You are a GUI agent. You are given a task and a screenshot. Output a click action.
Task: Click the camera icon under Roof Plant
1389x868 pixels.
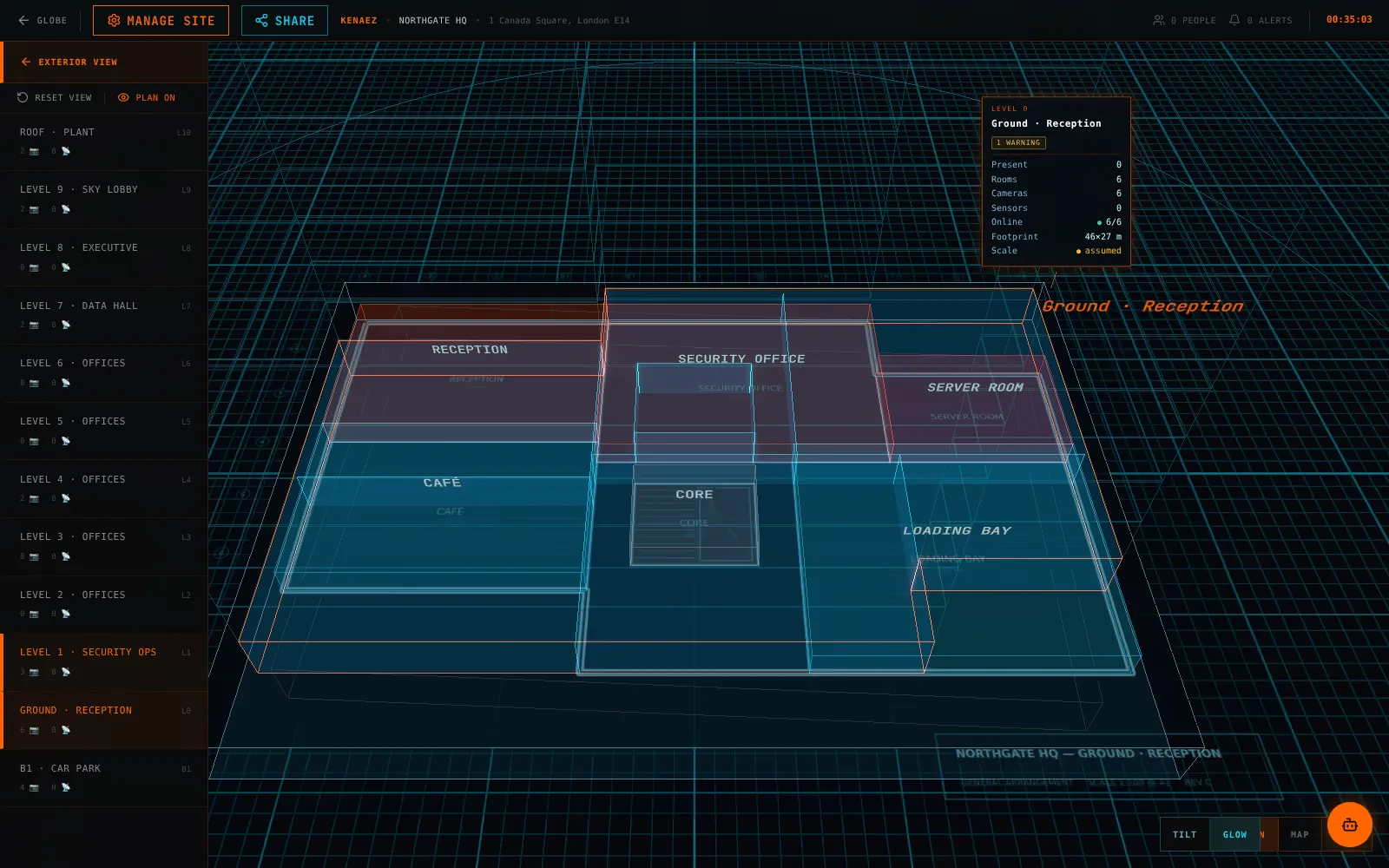coord(34,151)
